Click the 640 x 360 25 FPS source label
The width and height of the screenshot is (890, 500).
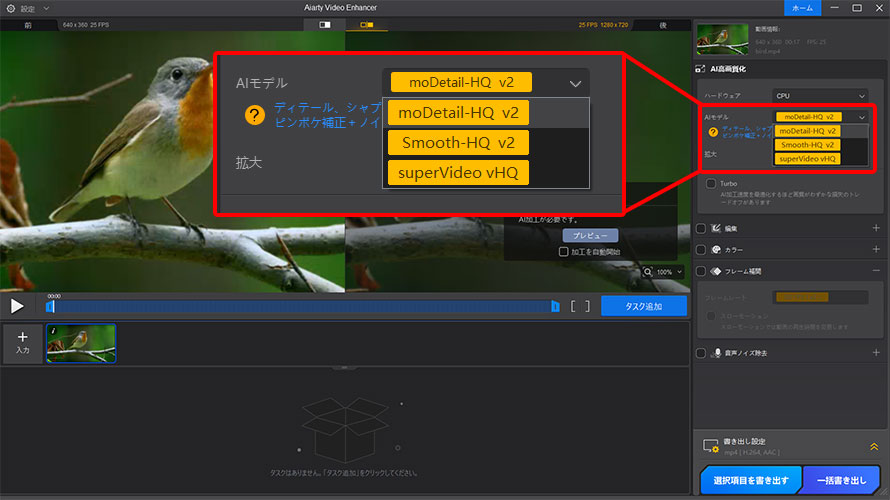[86, 25]
